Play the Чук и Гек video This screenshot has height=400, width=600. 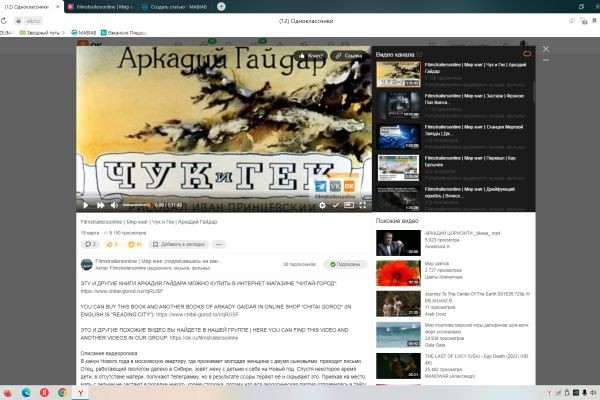click(x=85, y=206)
